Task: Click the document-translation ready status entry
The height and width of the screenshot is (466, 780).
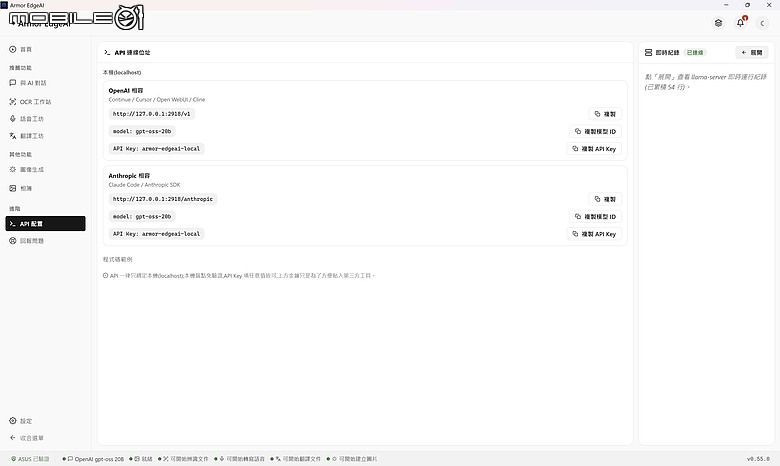Action: (295, 459)
